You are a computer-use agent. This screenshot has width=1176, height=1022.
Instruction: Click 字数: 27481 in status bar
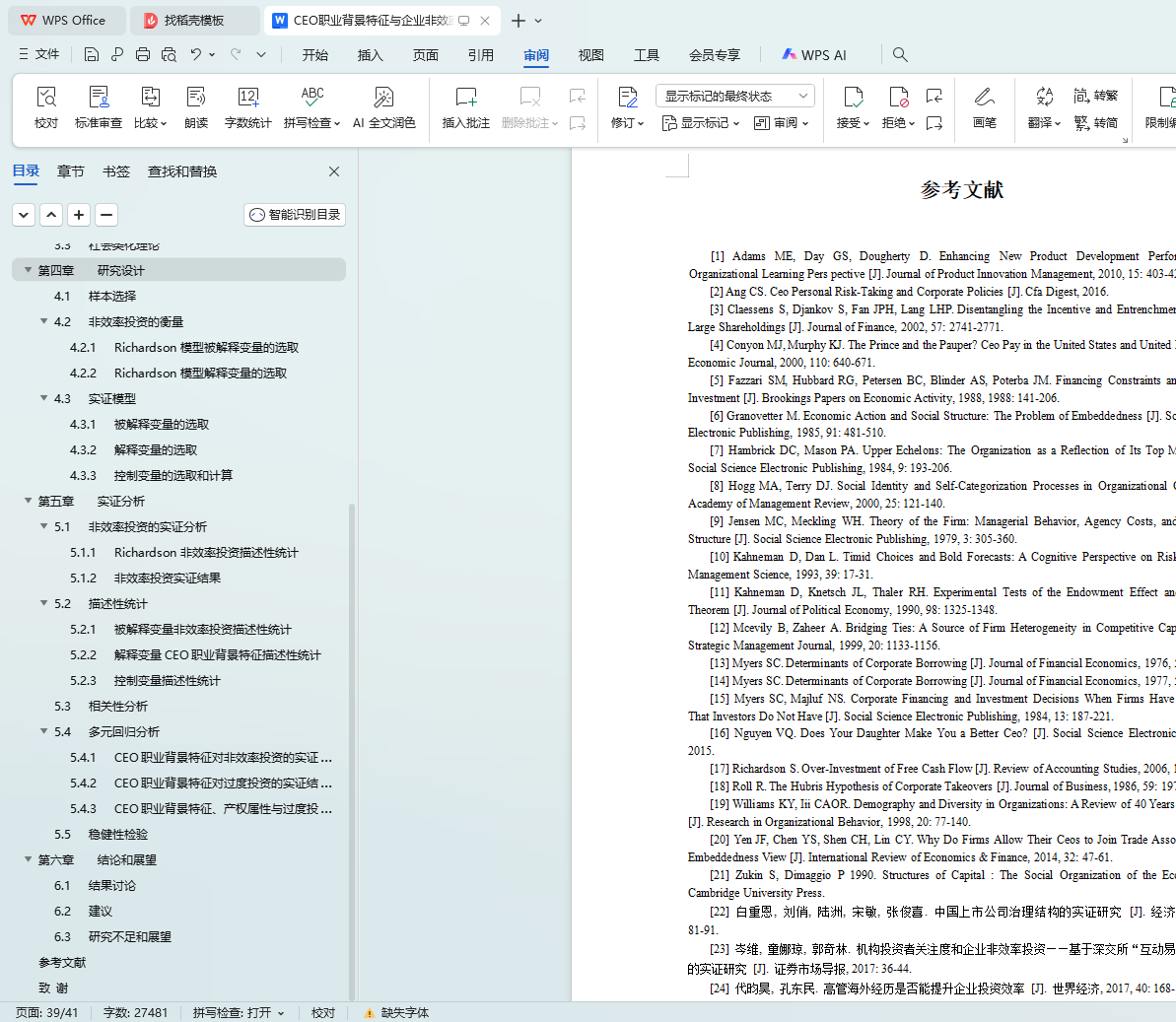click(x=136, y=1013)
